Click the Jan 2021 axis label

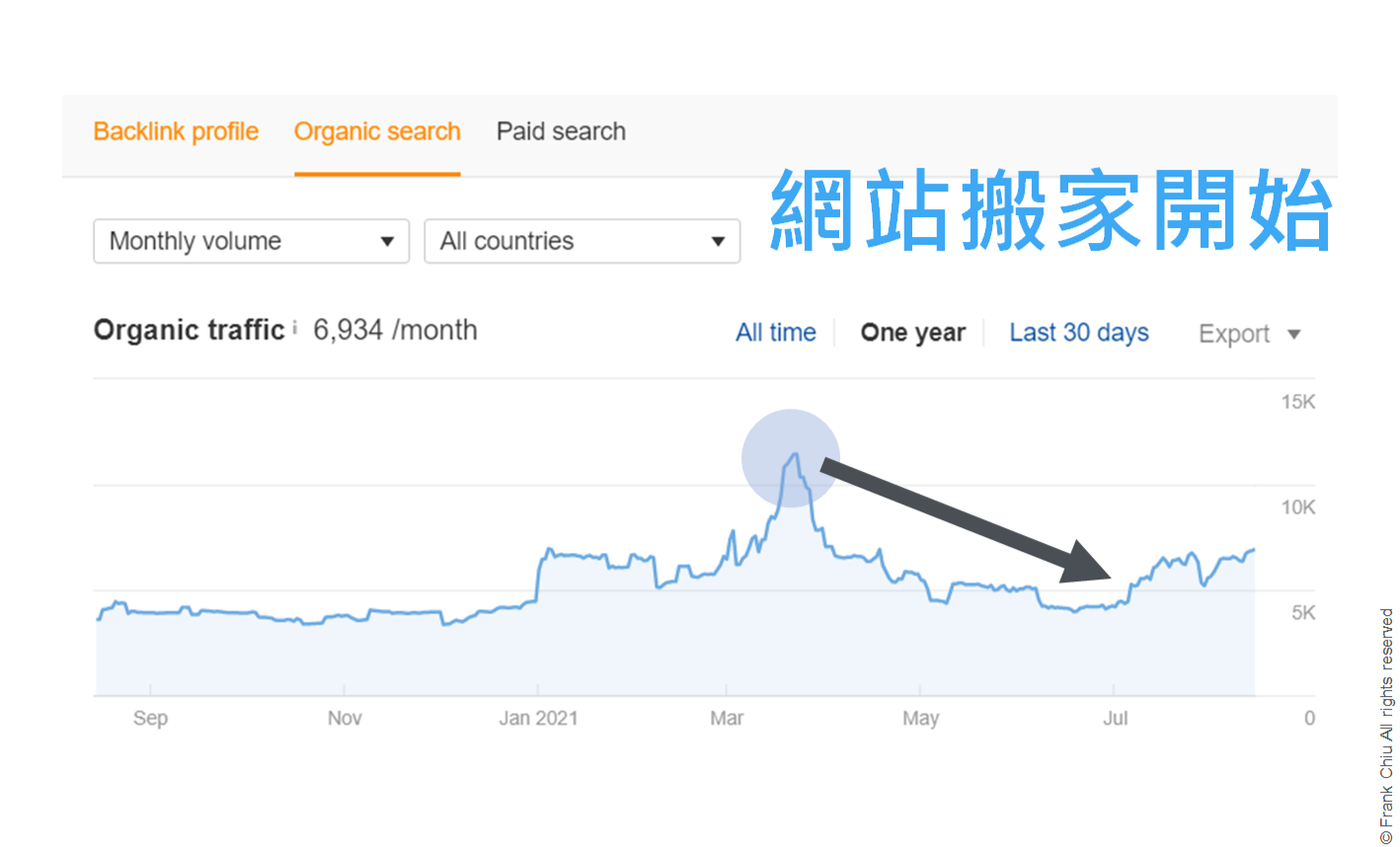538,718
